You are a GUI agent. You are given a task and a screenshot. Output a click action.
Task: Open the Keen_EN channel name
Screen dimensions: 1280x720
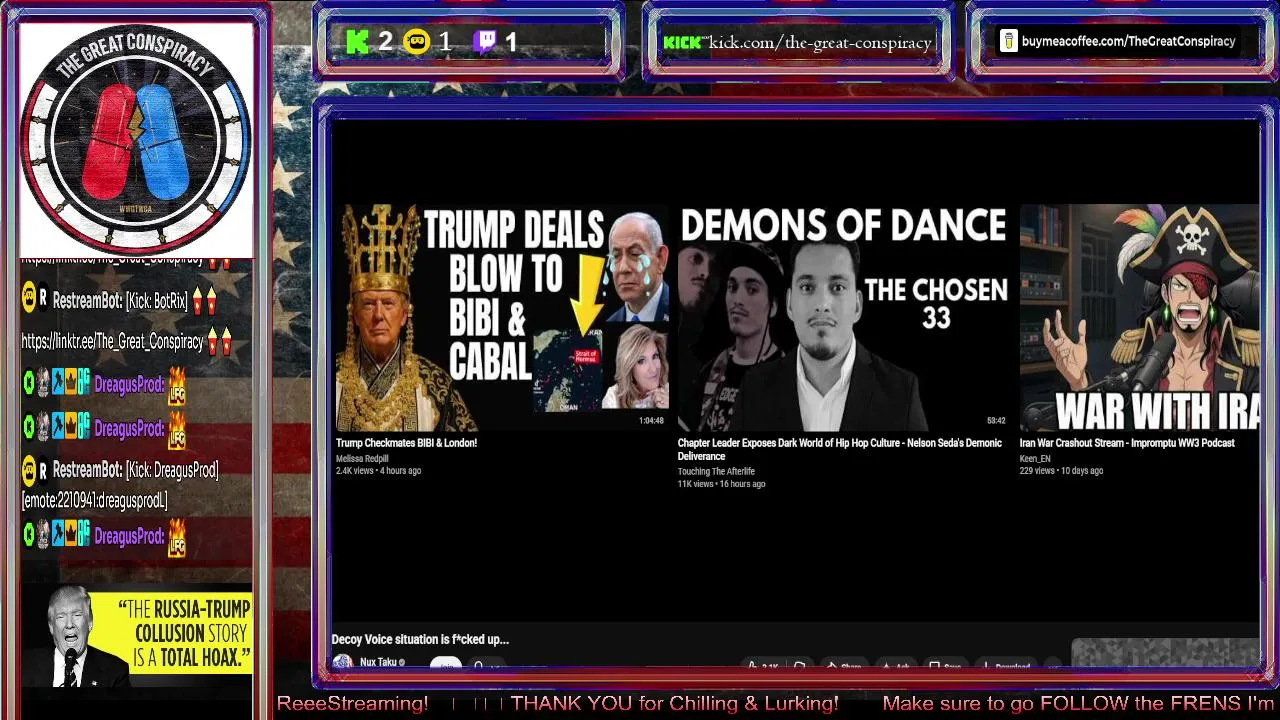point(1035,459)
